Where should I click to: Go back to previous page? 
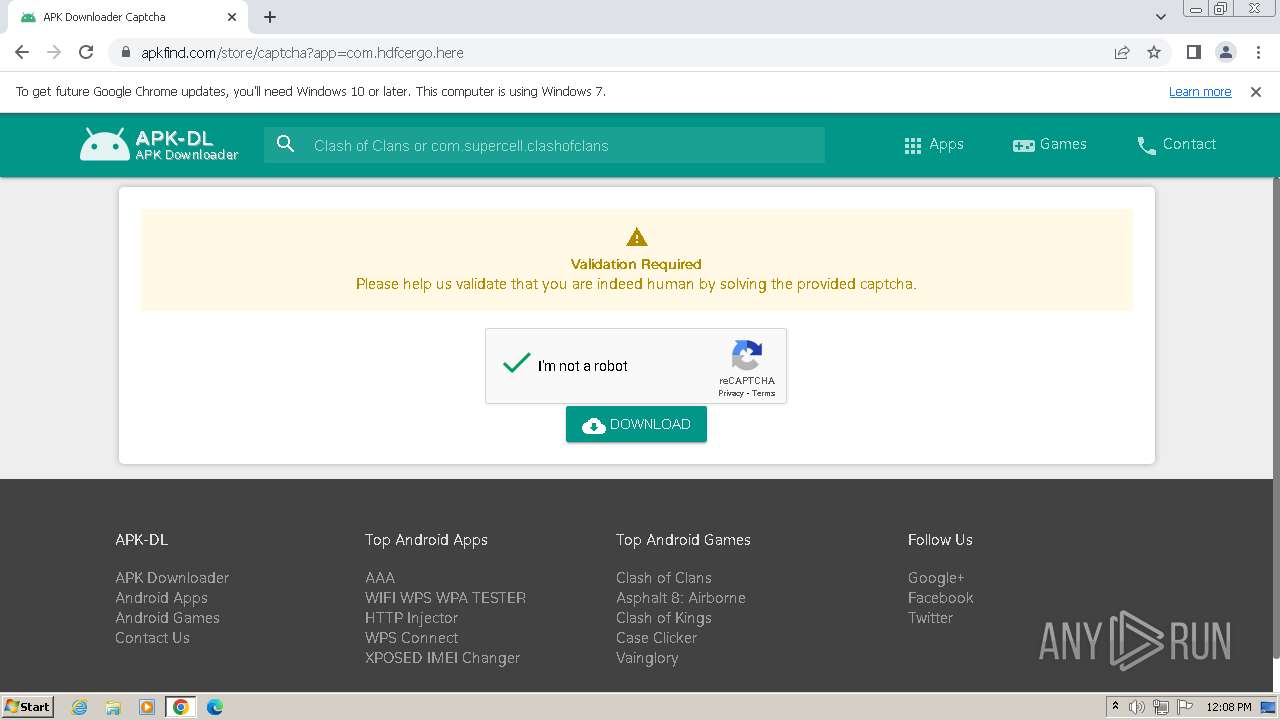click(x=22, y=53)
